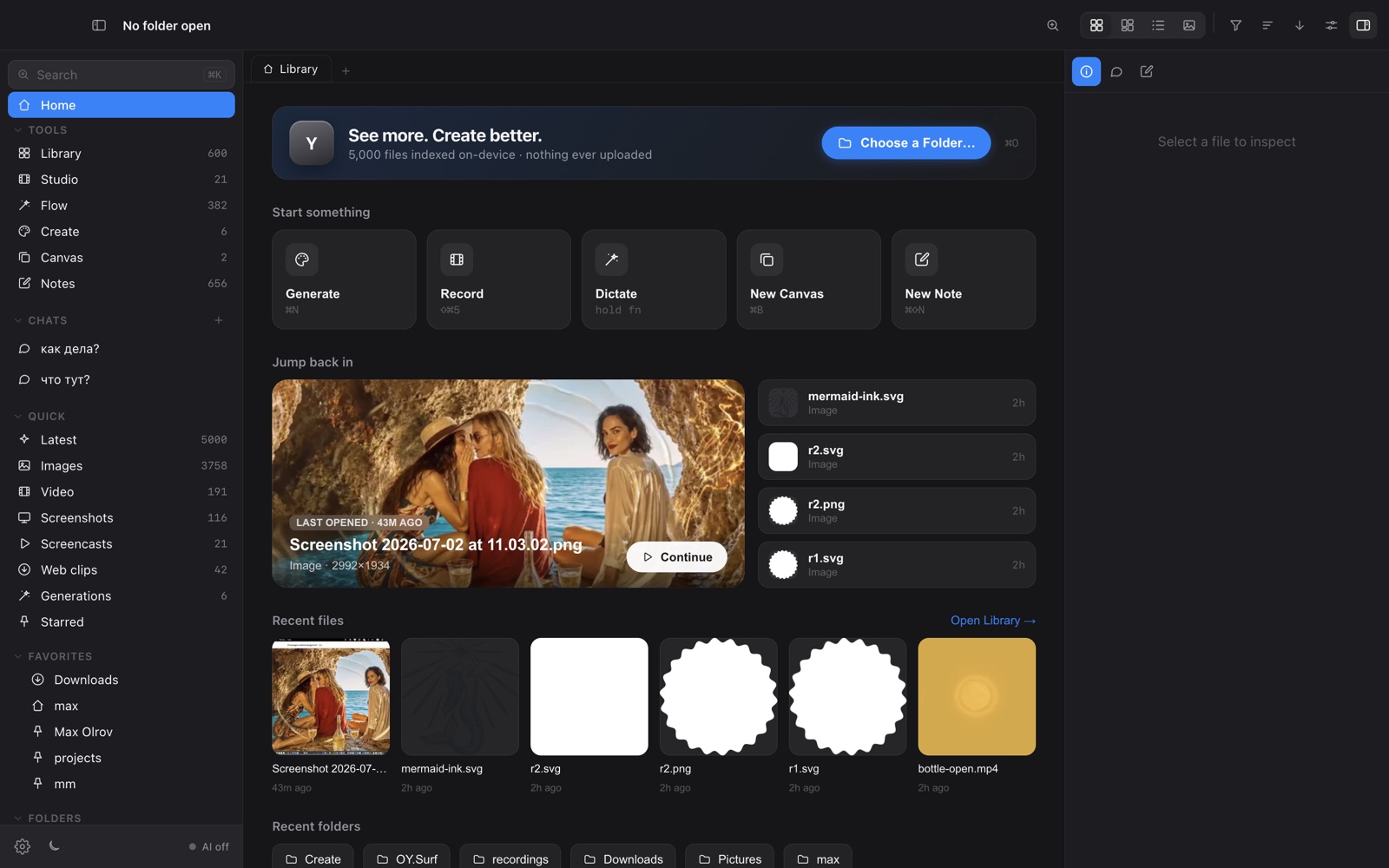Open settings gear in sidebar footer
The width and height of the screenshot is (1389, 868).
[23, 846]
